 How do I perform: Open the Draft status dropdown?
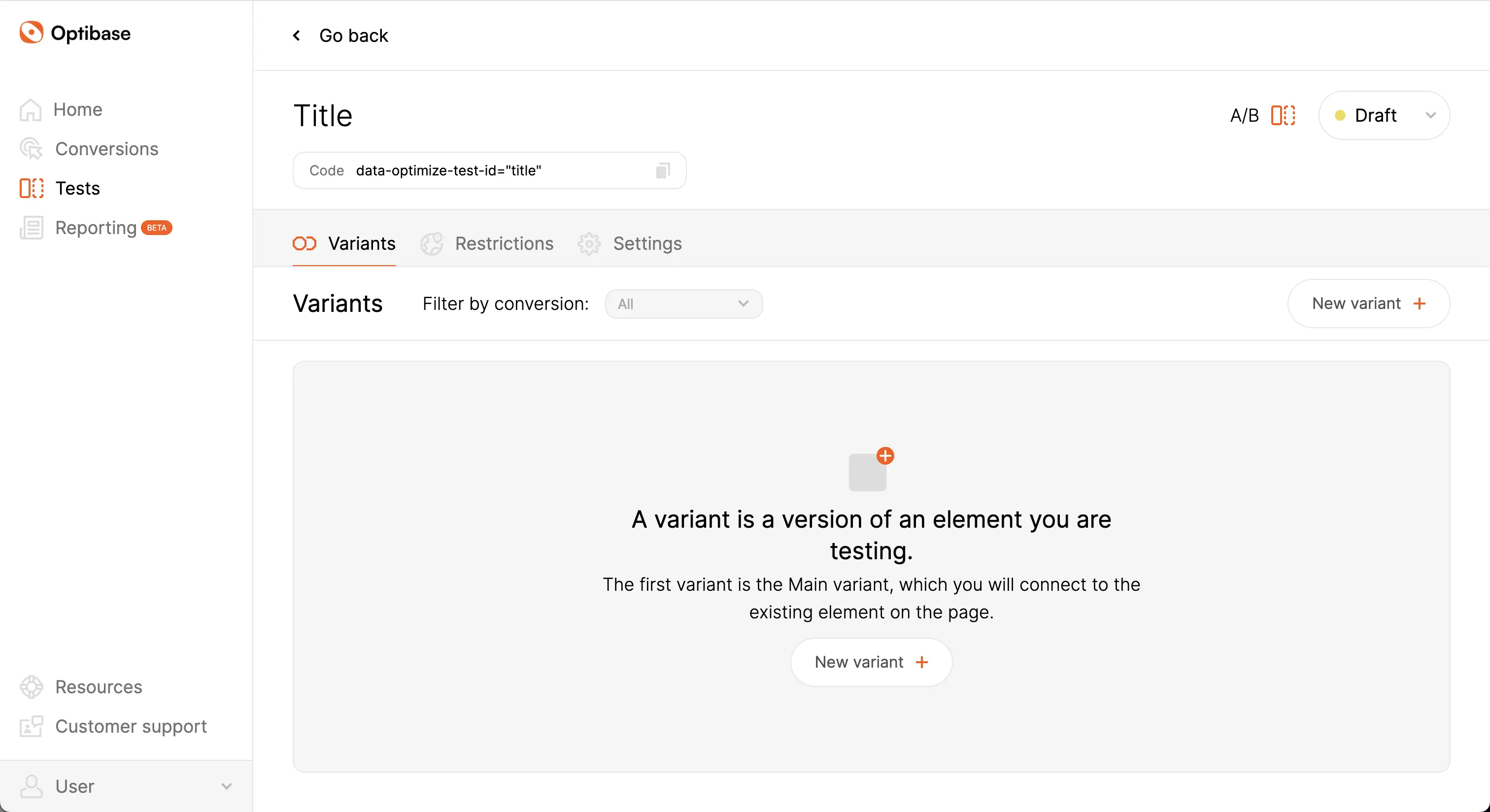[x=1384, y=115]
